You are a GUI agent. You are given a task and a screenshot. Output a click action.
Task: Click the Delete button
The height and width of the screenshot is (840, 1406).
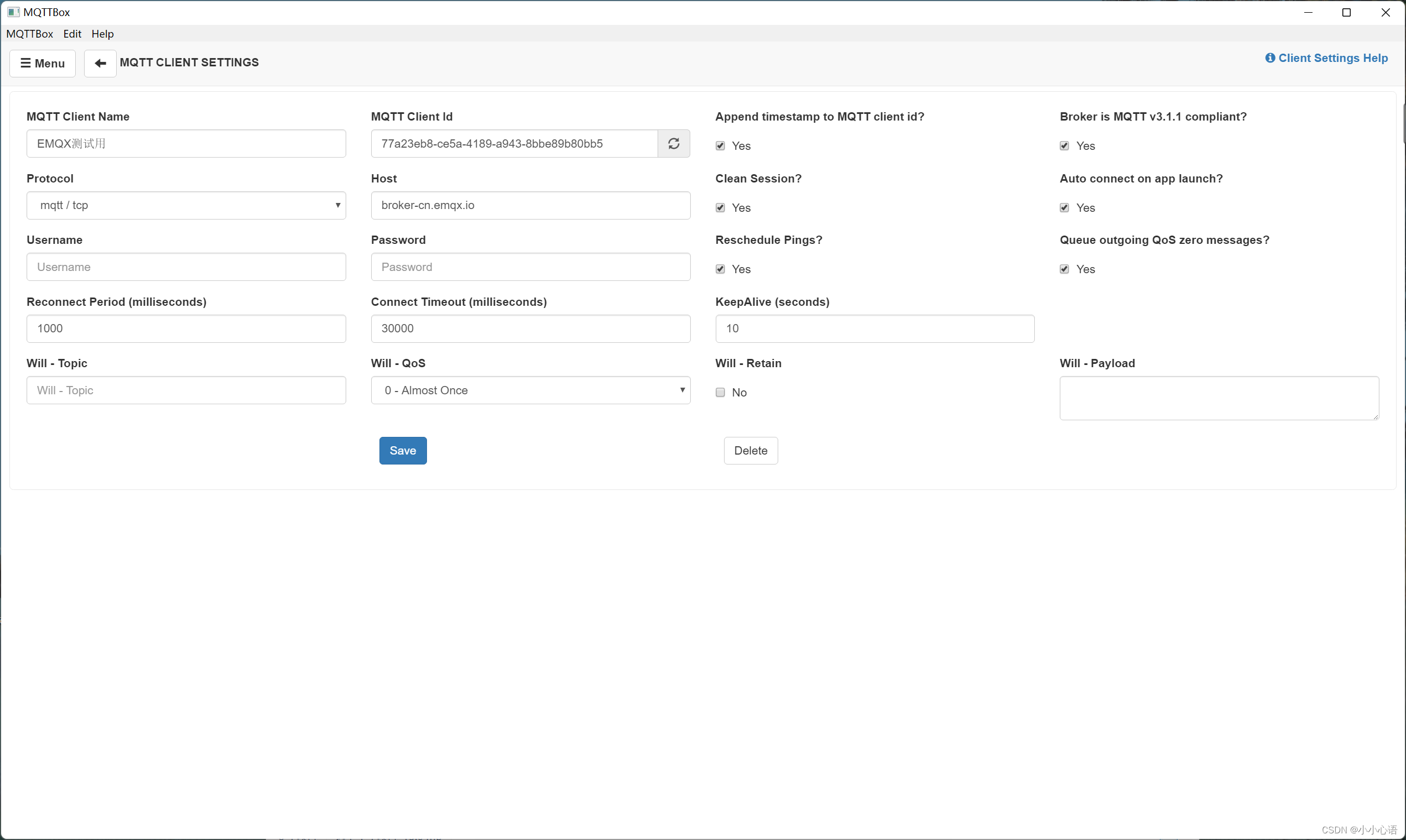750,450
